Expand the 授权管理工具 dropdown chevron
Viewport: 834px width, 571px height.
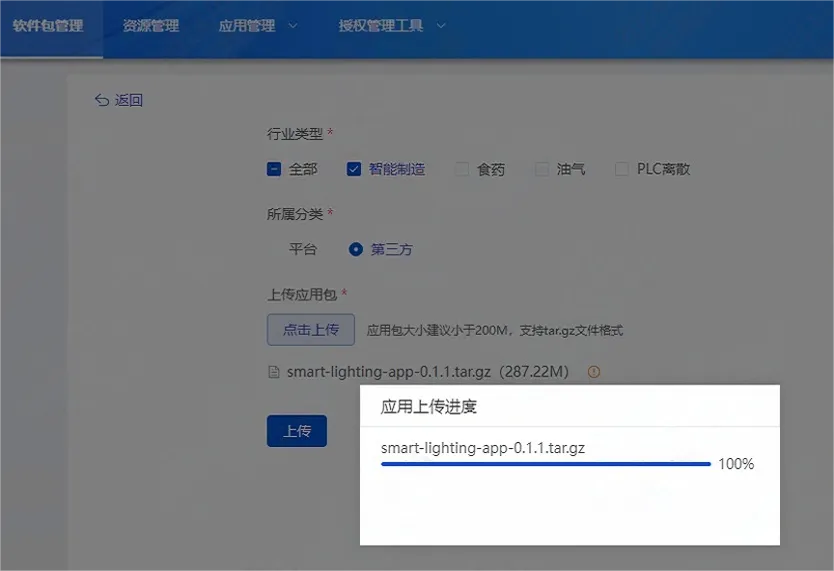click(x=441, y=26)
